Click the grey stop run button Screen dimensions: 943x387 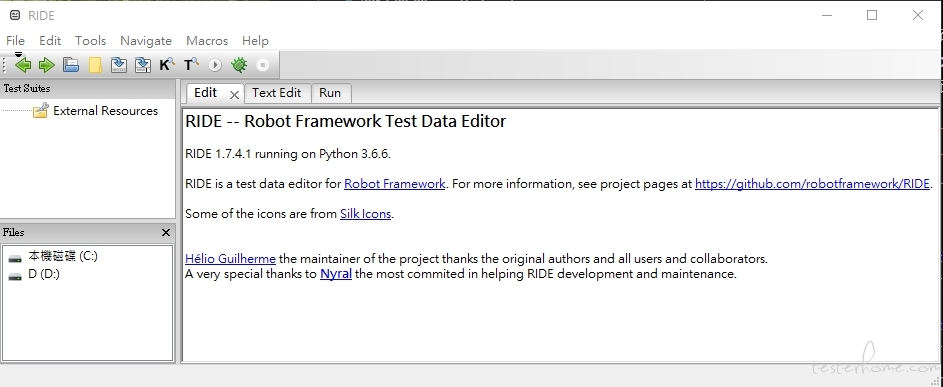263,65
